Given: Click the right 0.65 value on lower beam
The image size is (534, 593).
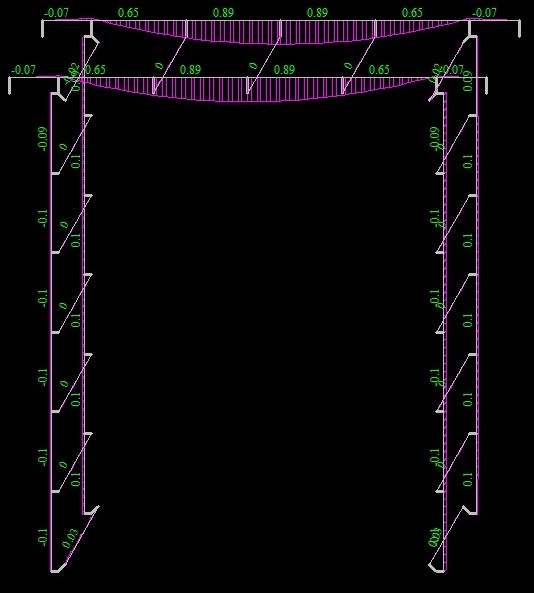Looking at the screenshot, I should pos(379,70).
